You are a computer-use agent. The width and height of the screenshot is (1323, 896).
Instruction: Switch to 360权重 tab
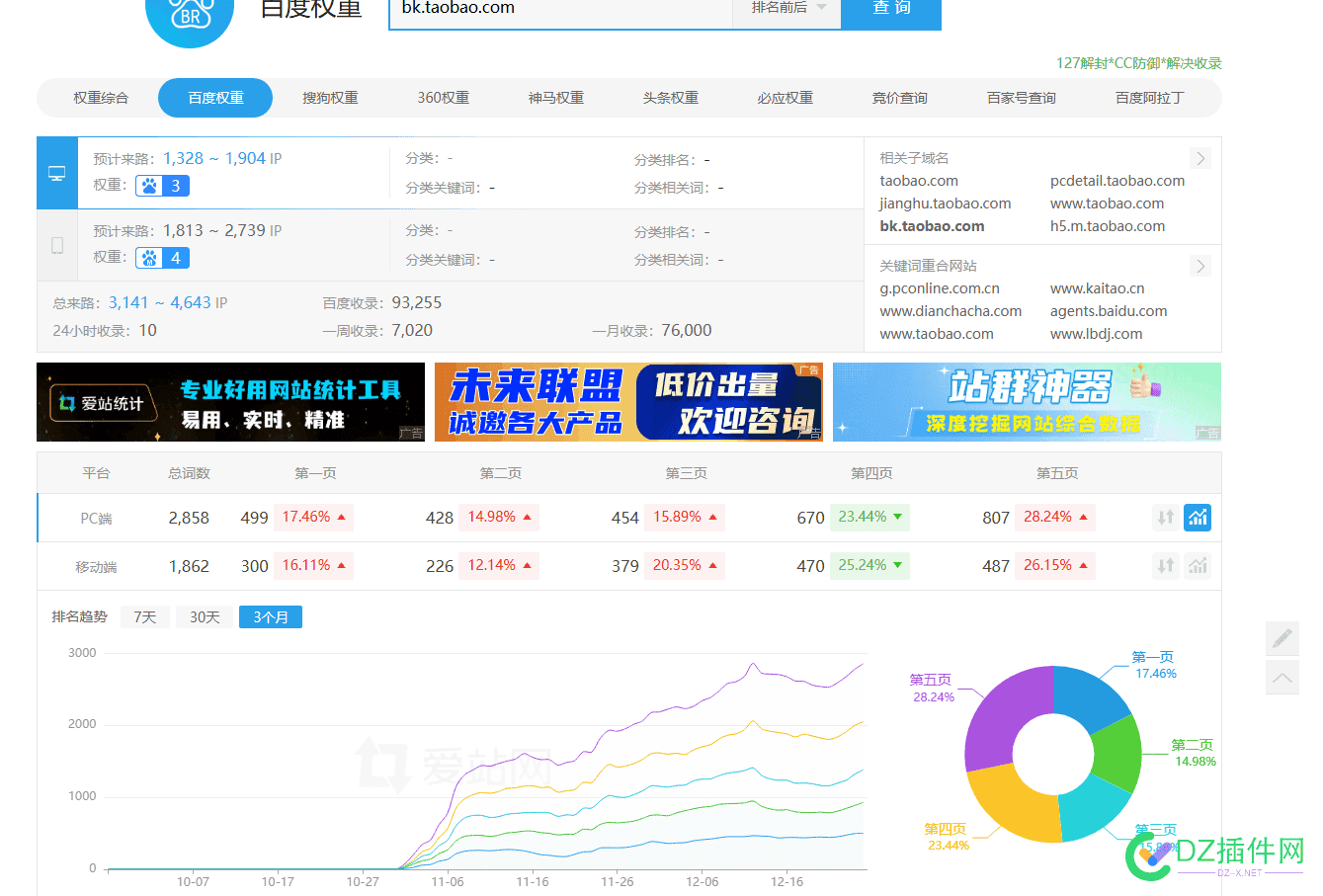(444, 98)
